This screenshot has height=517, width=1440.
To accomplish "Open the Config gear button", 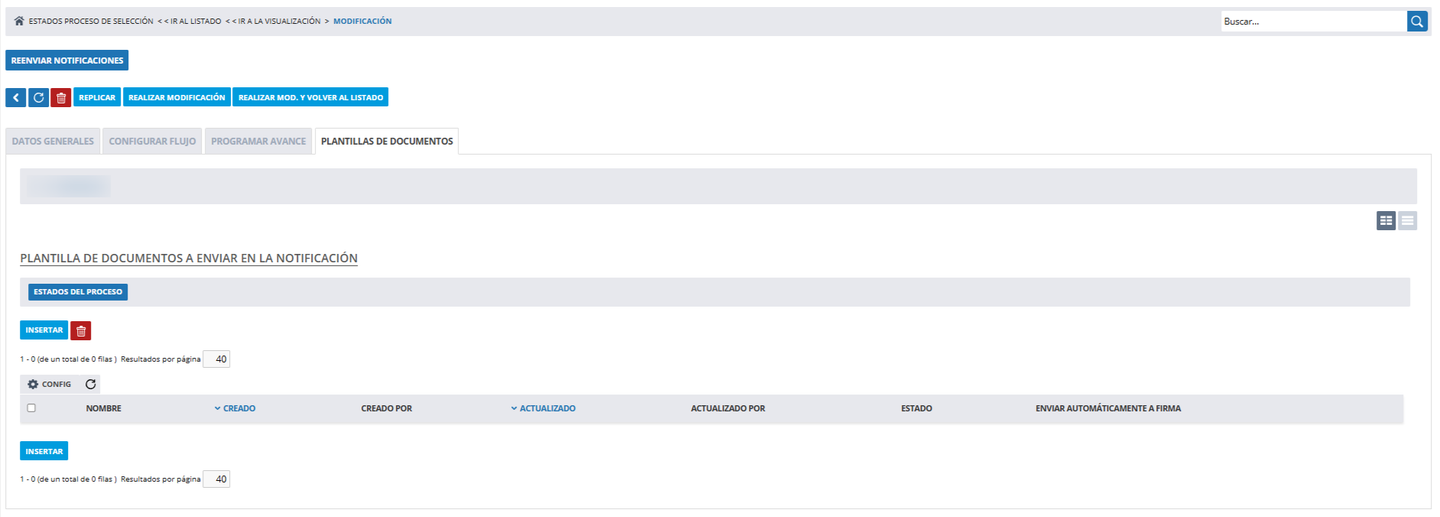I will (x=49, y=384).
